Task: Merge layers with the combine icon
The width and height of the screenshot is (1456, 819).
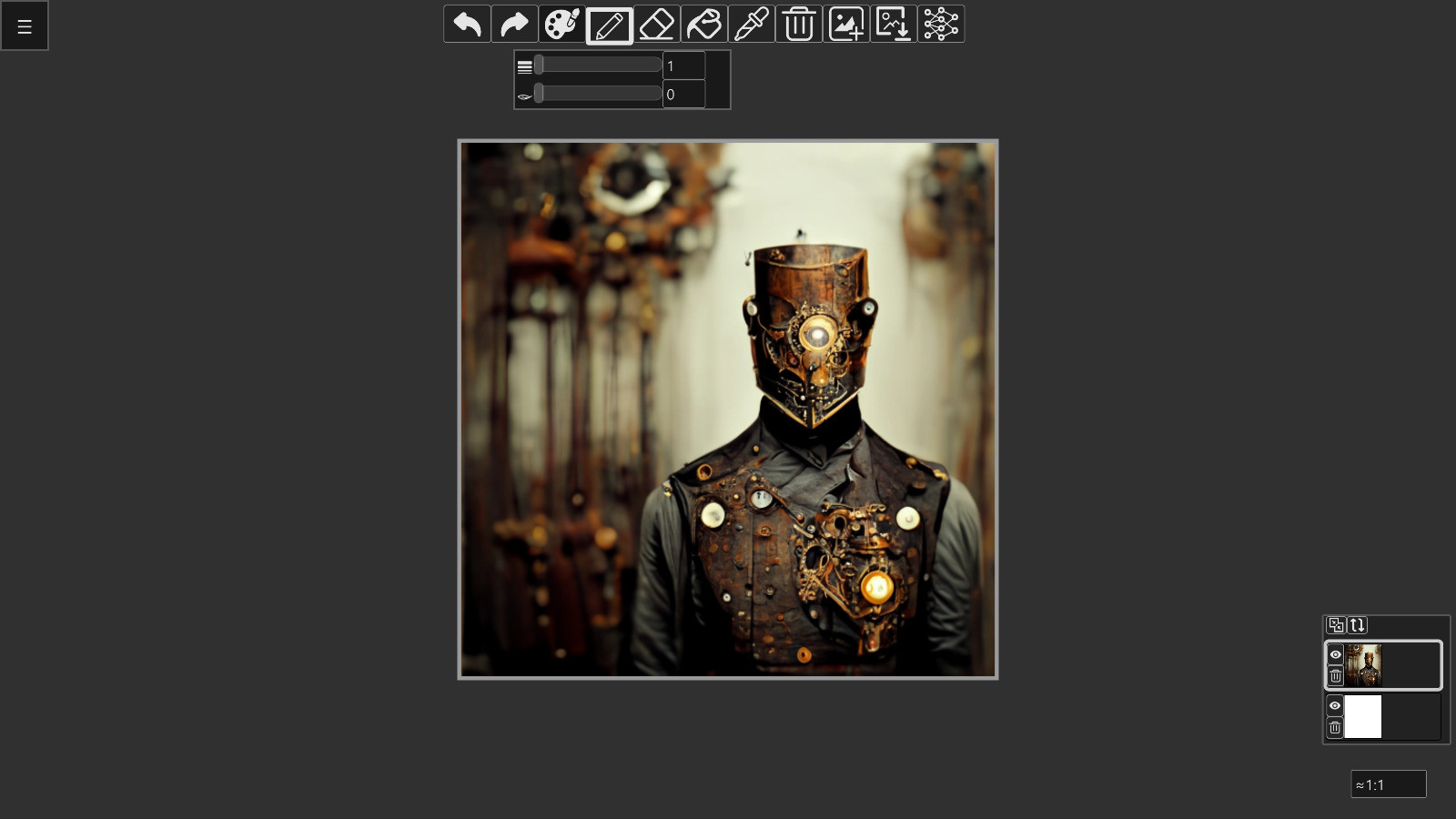Action: pos(1336,625)
